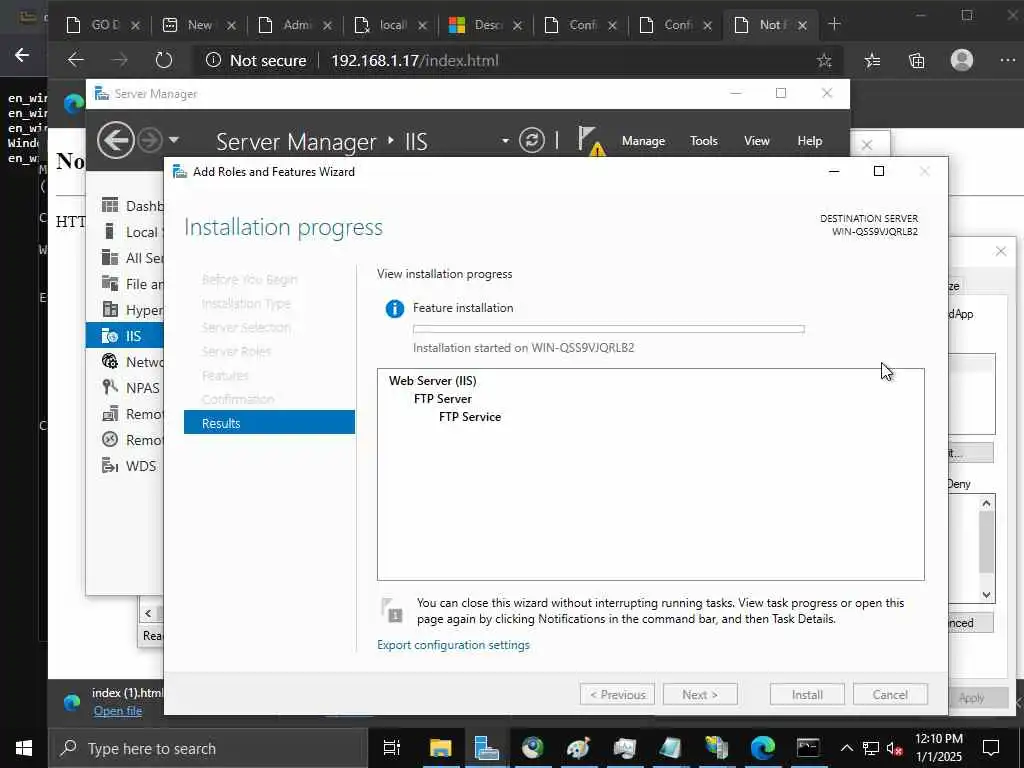Open Microsoft Edge from the taskbar
This screenshot has width=1024, height=768.
(762, 748)
